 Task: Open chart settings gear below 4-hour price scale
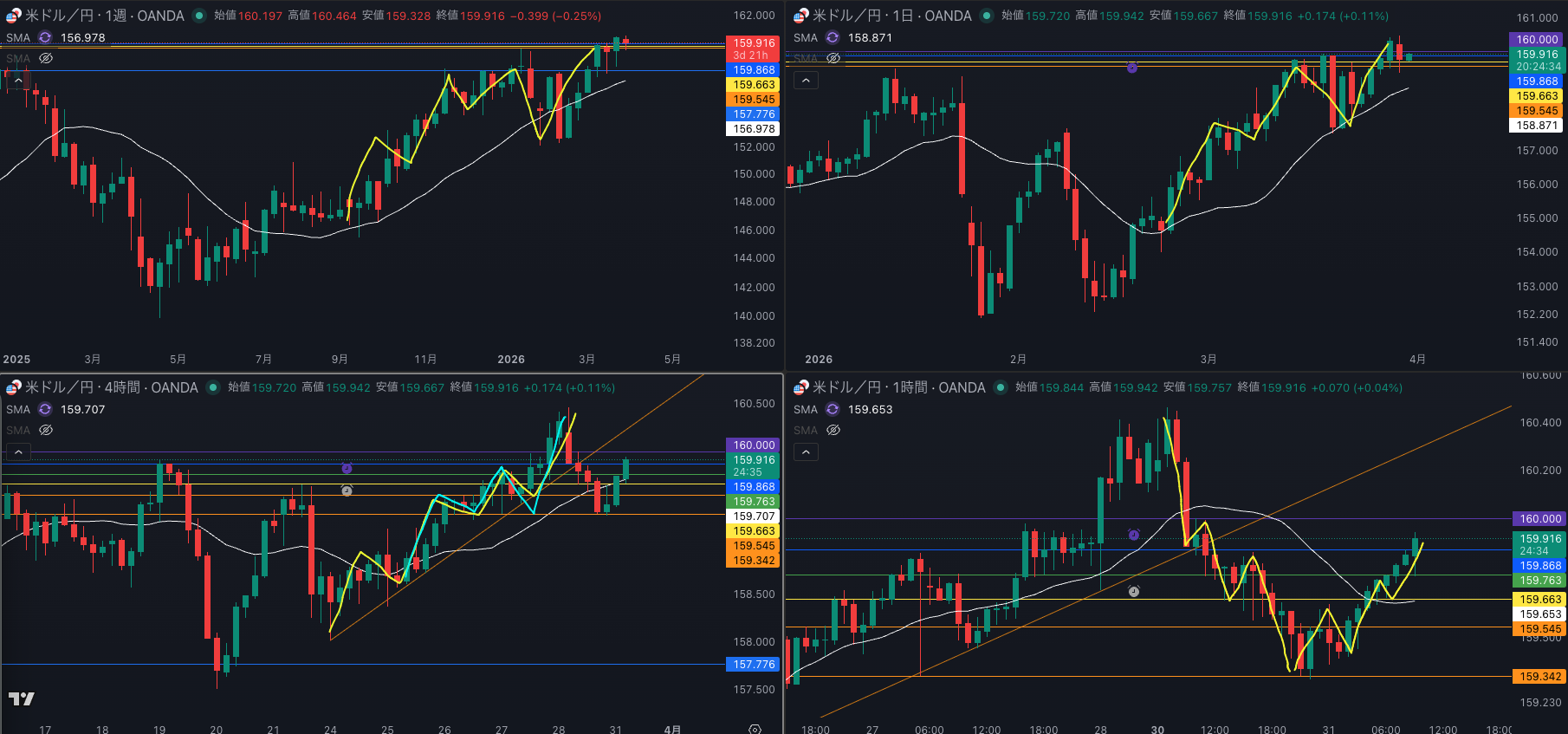point(755,729)
